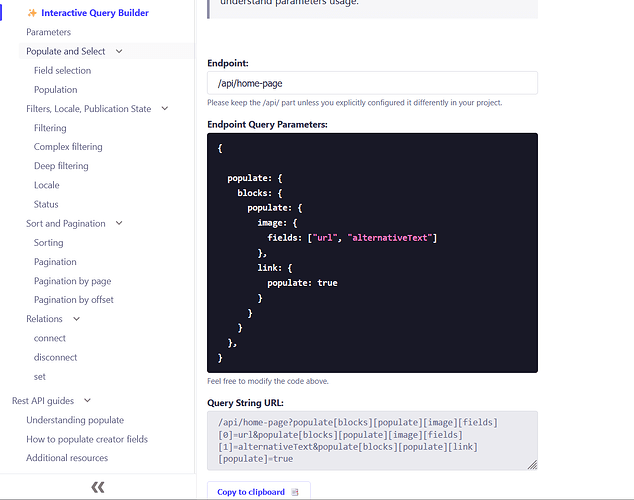Toggle the Relations section chevron
Image resolution: width=634 pixels, height=500 pixels.
(x=76, y=319)
